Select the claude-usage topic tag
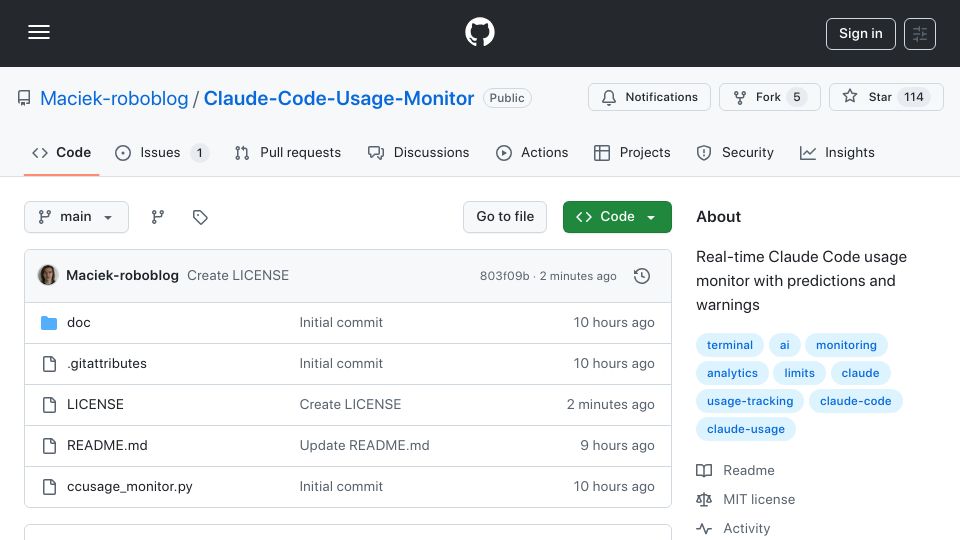This screenshot has height=540, width=960. point(746,430)
